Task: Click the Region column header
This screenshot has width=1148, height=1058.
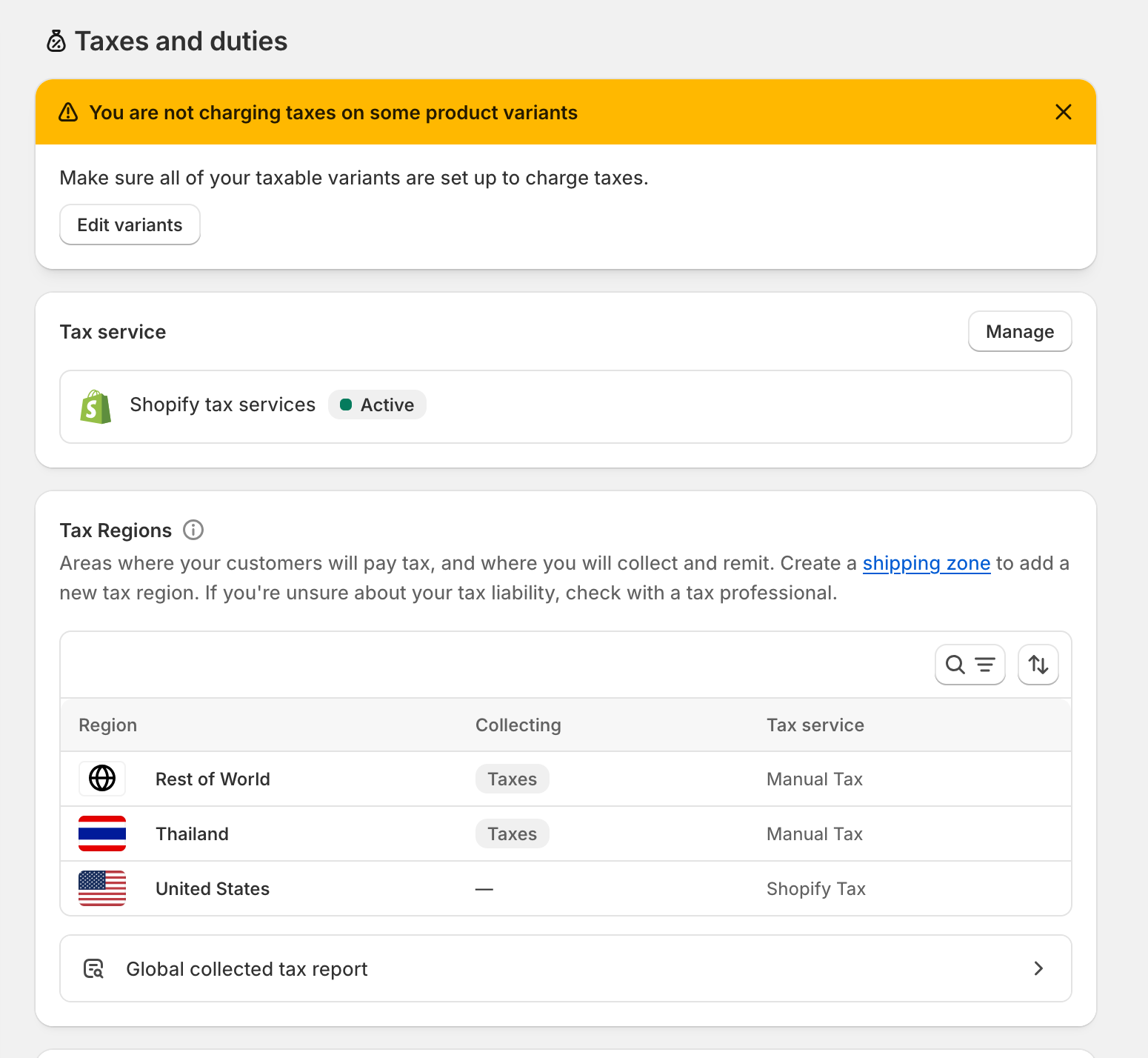Action: (108, 725)
